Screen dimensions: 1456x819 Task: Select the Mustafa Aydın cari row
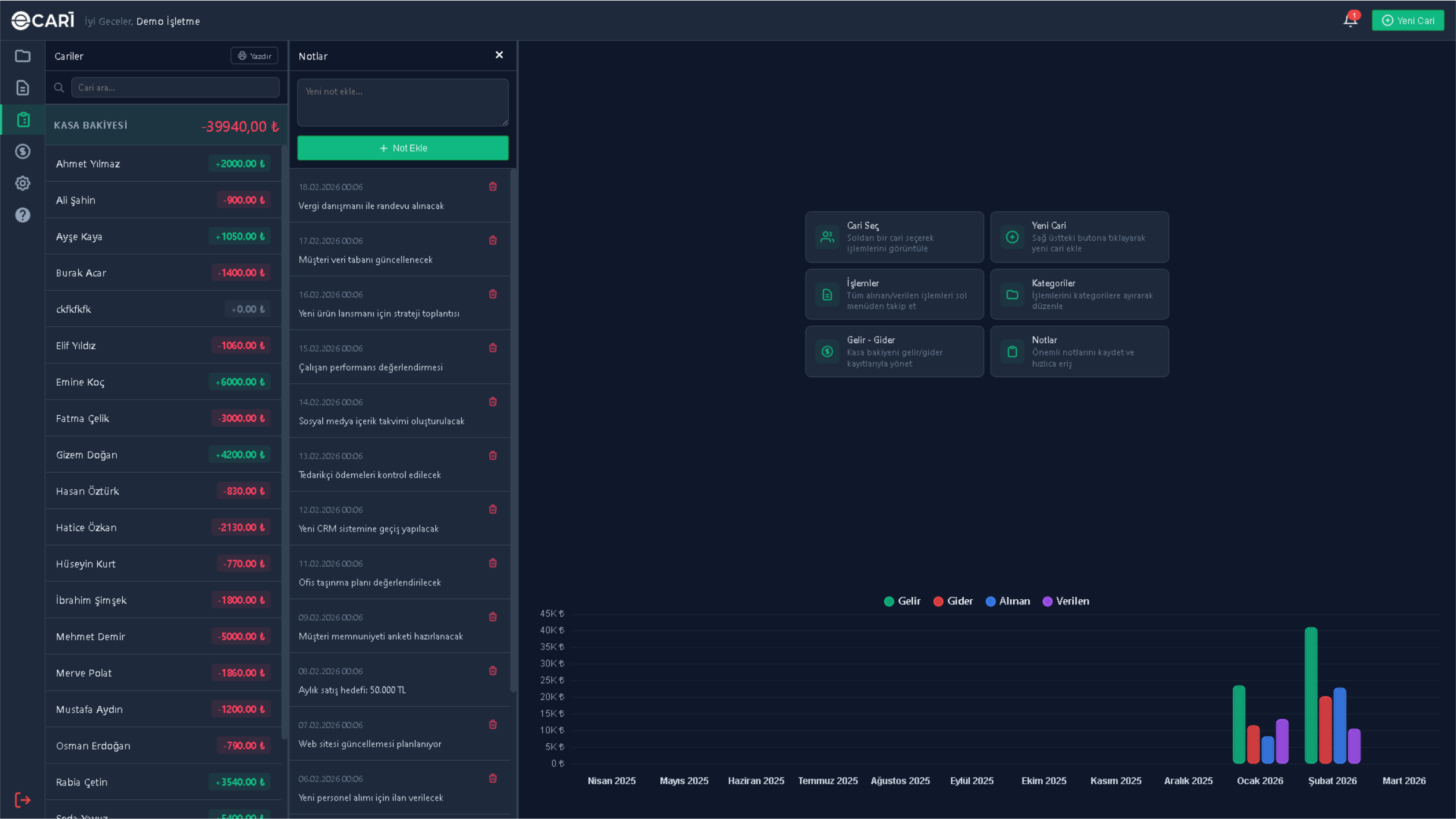(x=163, y=710)
